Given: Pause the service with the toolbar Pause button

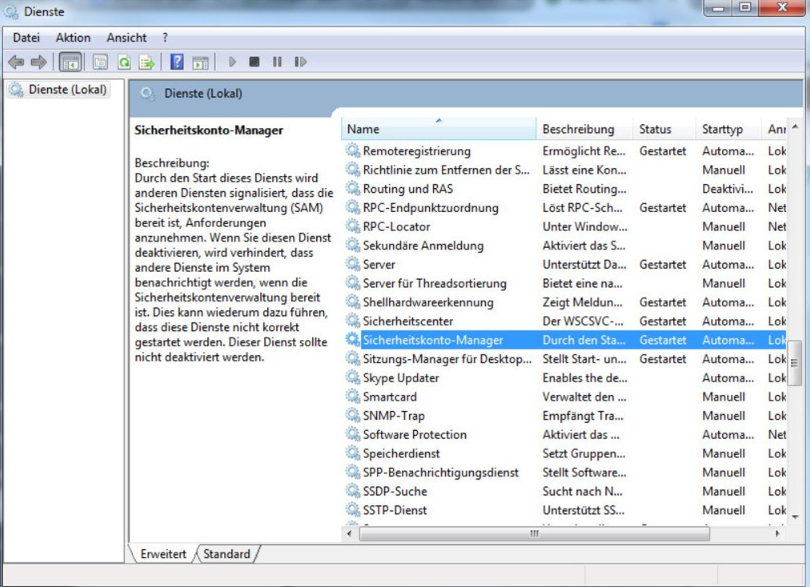Looking at the screenshot, I should 277,62.
